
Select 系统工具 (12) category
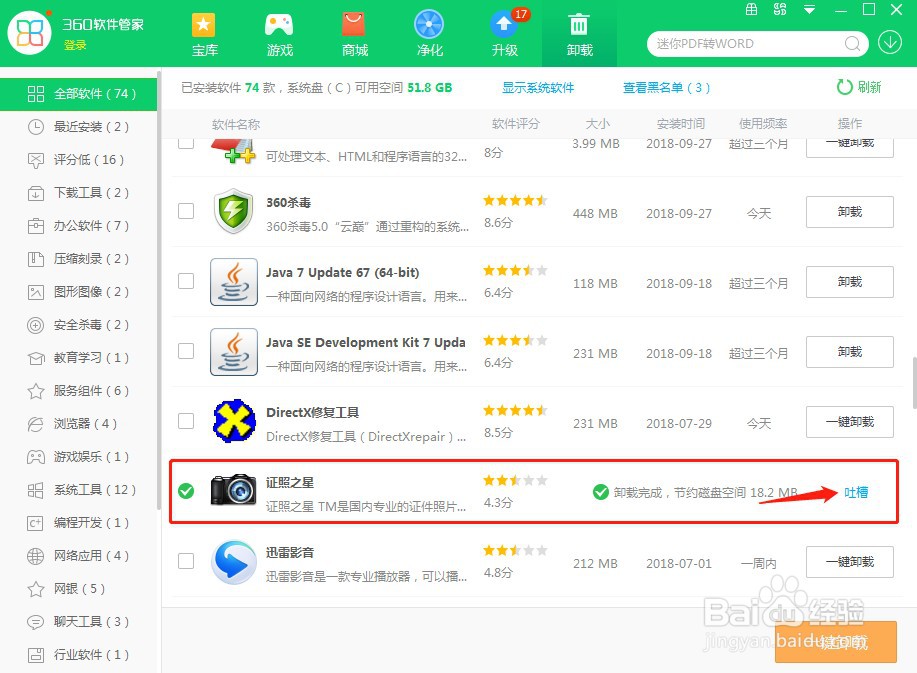(78, 489)
